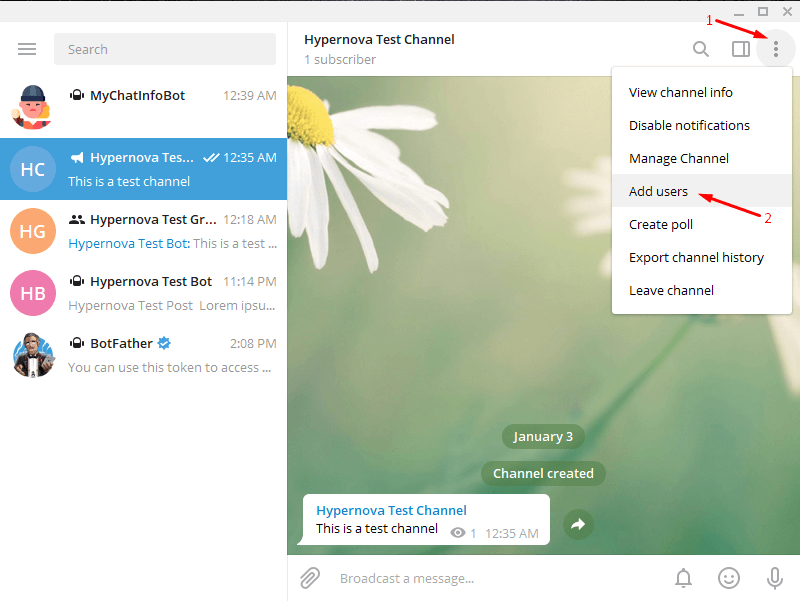This screenshot has height=601, width=800.
Task: Click the Hypernova Test Channel header title
Action: point(379,40)
